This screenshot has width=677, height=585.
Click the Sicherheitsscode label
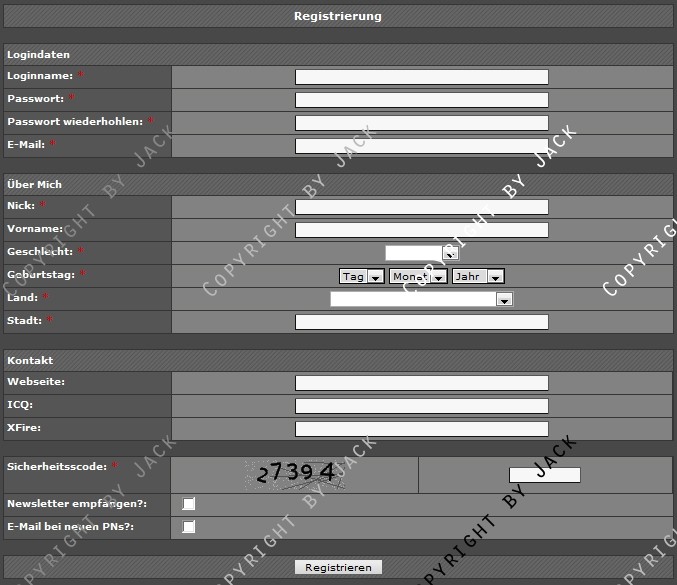point(57,467)
